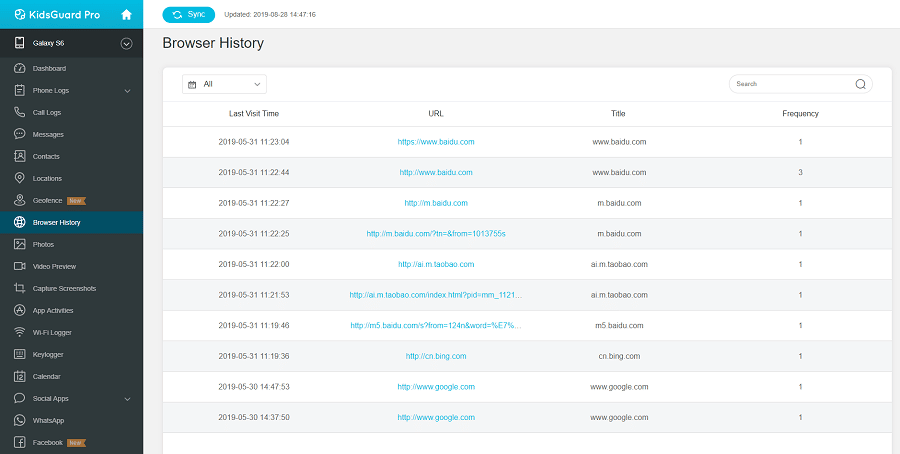This screenshot has height=454, width=900.
Task: Expand the Galaxy S6 device selector
Action: click(126, 43)
